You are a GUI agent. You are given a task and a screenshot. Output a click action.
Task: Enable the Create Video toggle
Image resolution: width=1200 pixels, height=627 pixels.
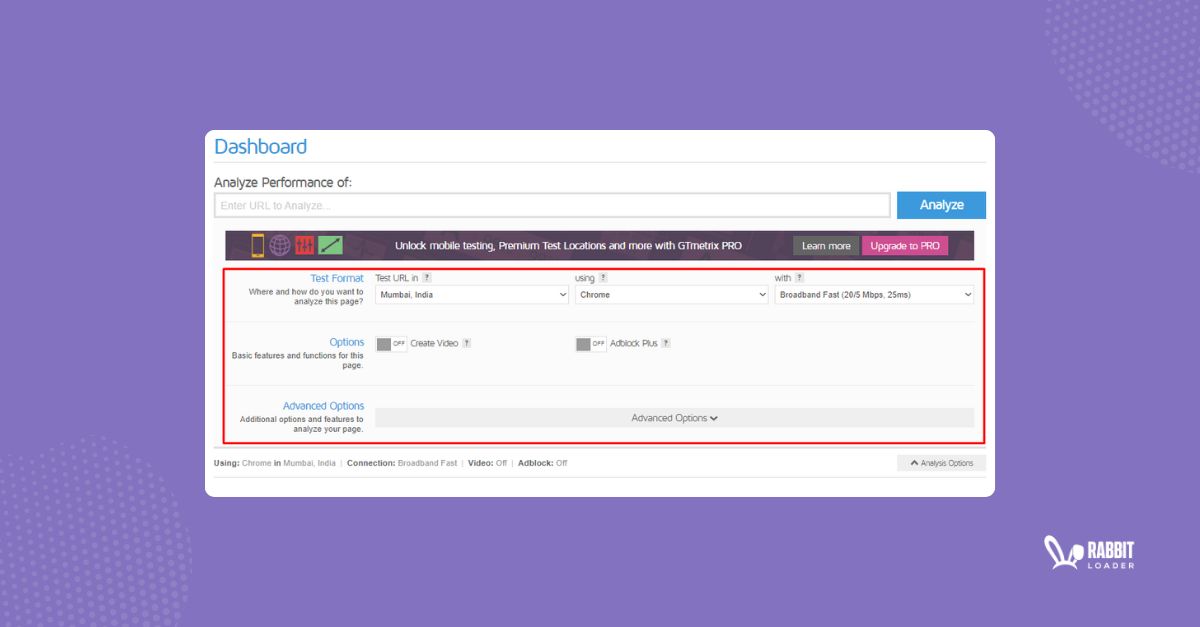tap(390, 344)
